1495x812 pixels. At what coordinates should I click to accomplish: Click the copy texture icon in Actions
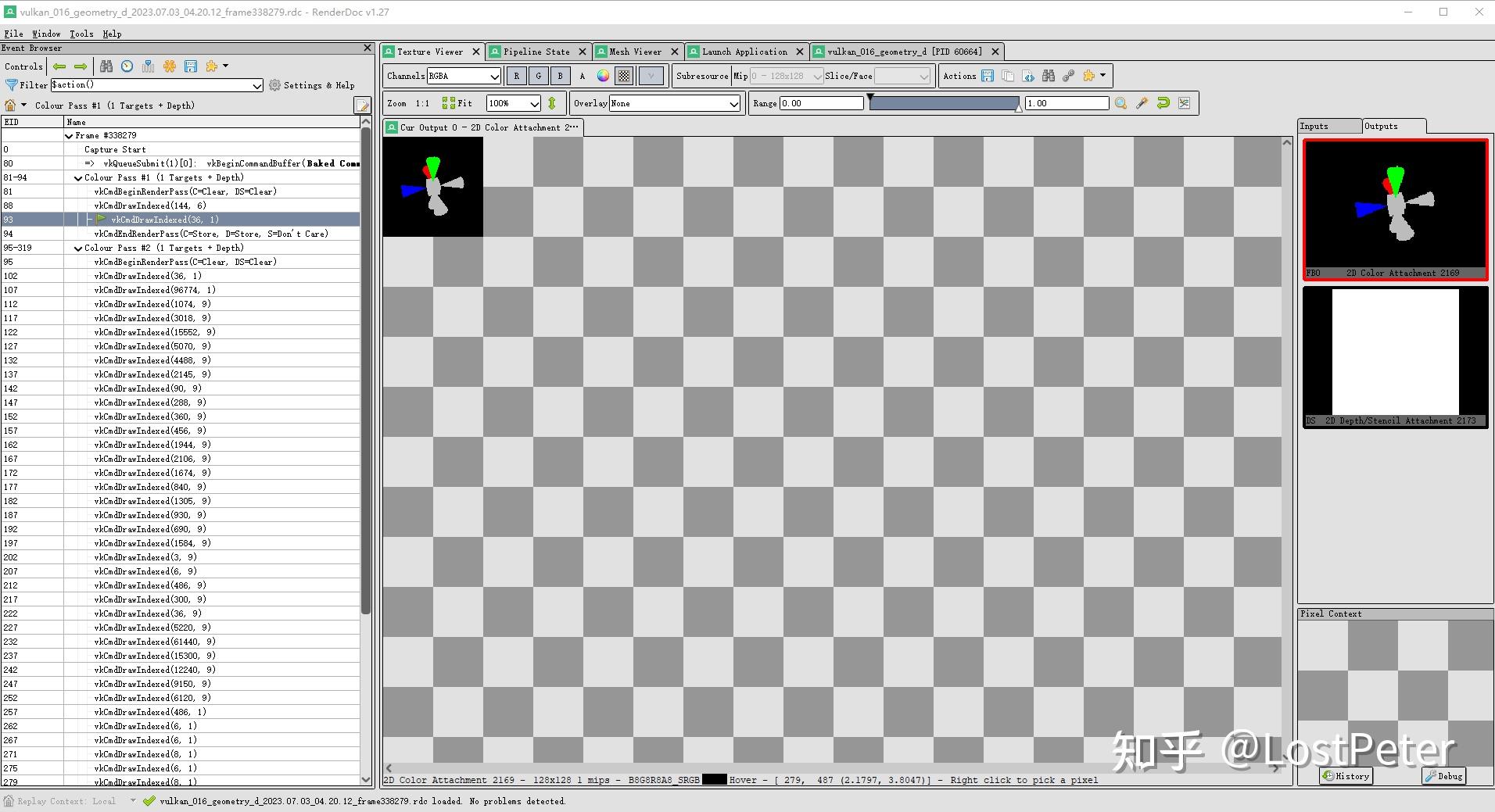click(x=1009, y=76)
